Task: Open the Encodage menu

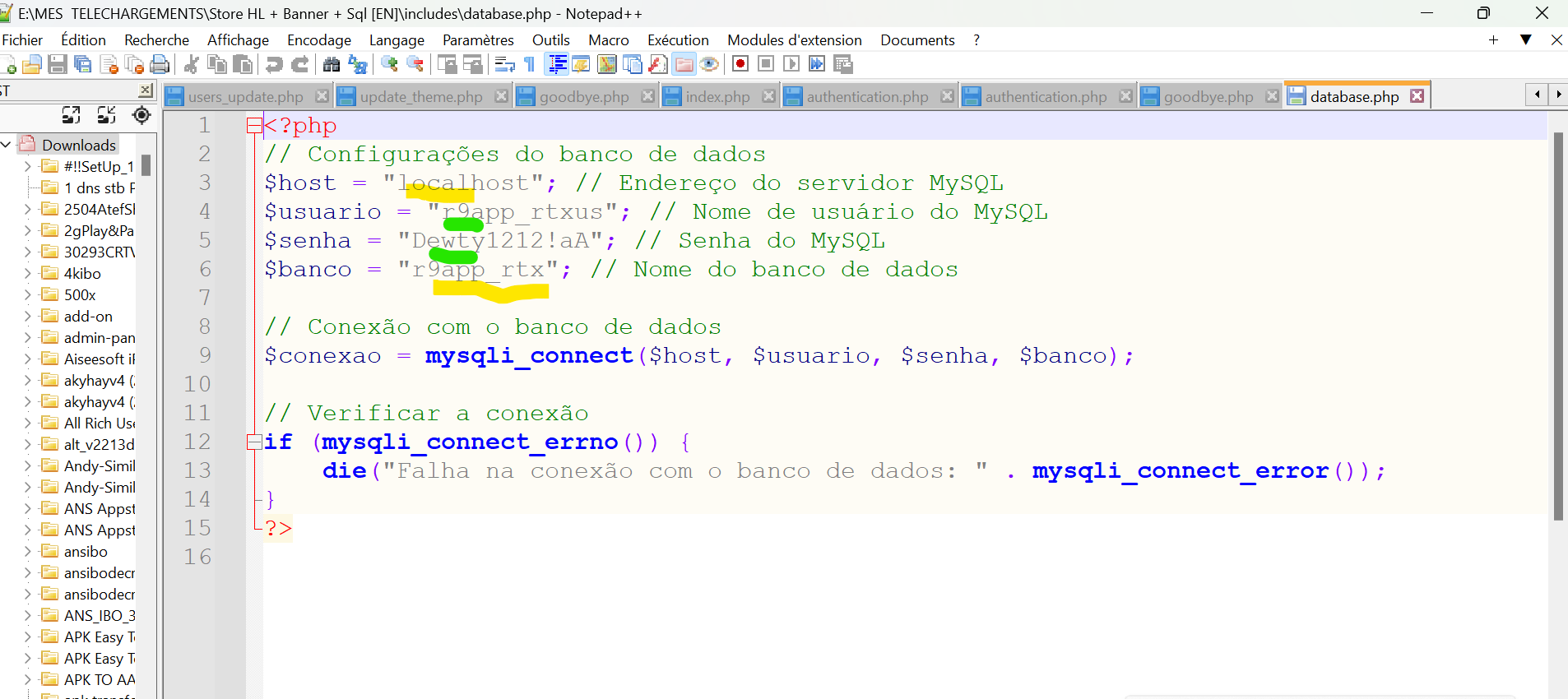Action: (318, 39)
